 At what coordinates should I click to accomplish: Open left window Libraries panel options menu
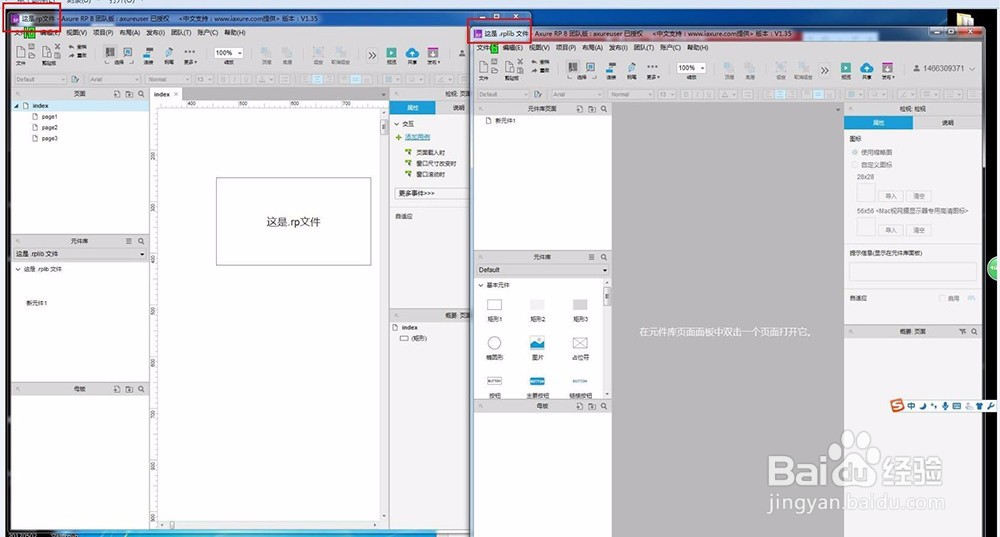(129, 241)
